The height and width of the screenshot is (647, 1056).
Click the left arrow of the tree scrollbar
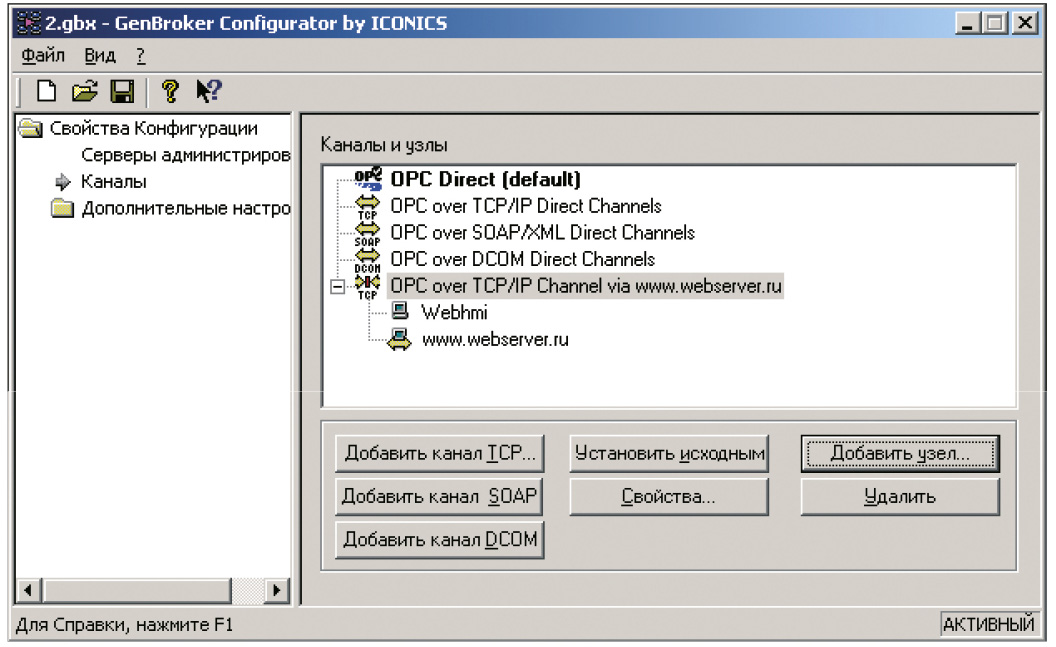click(28, 590)
